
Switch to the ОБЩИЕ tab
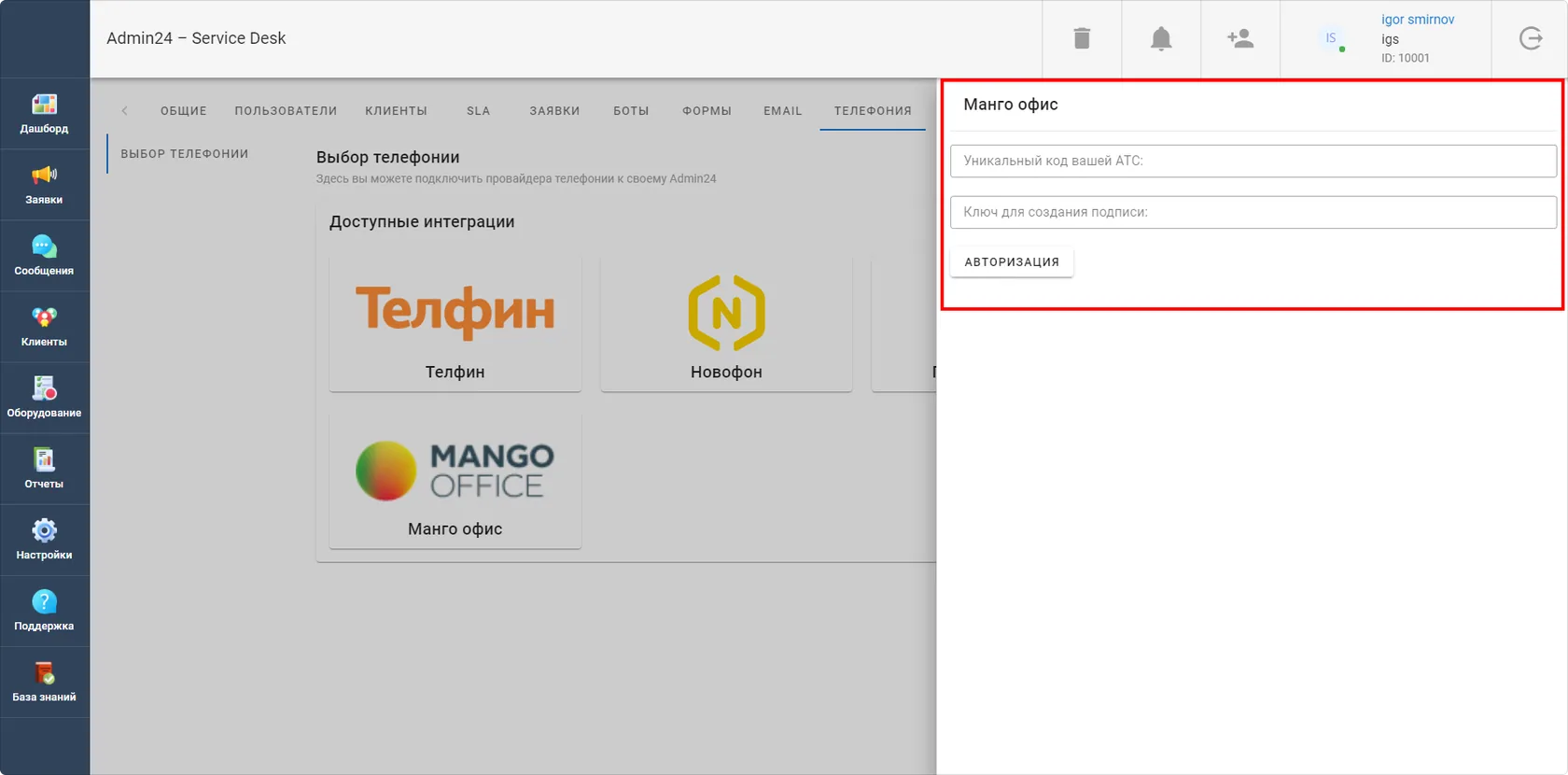184,110
